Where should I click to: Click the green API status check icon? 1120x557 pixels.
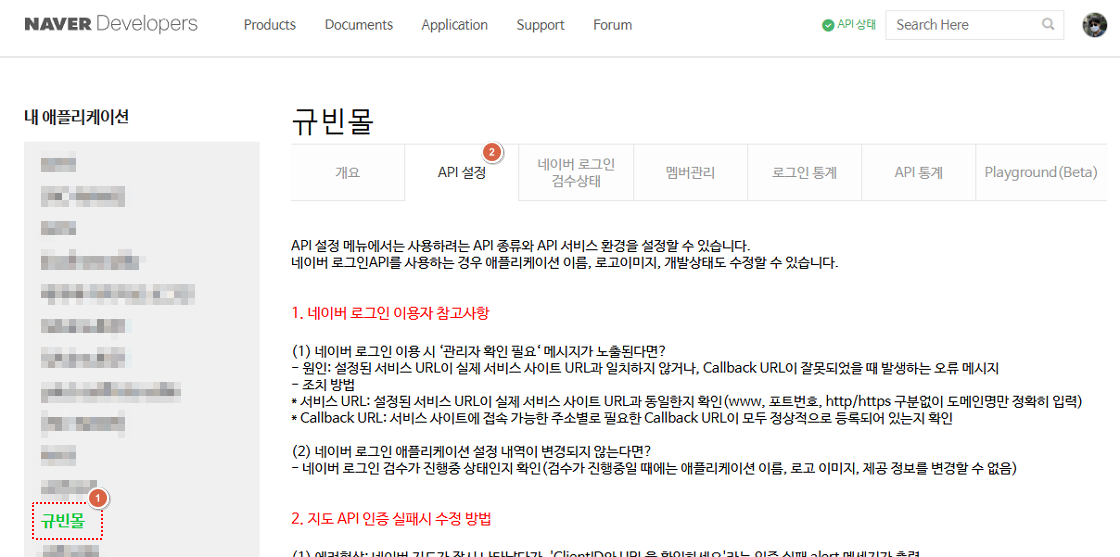828,25
